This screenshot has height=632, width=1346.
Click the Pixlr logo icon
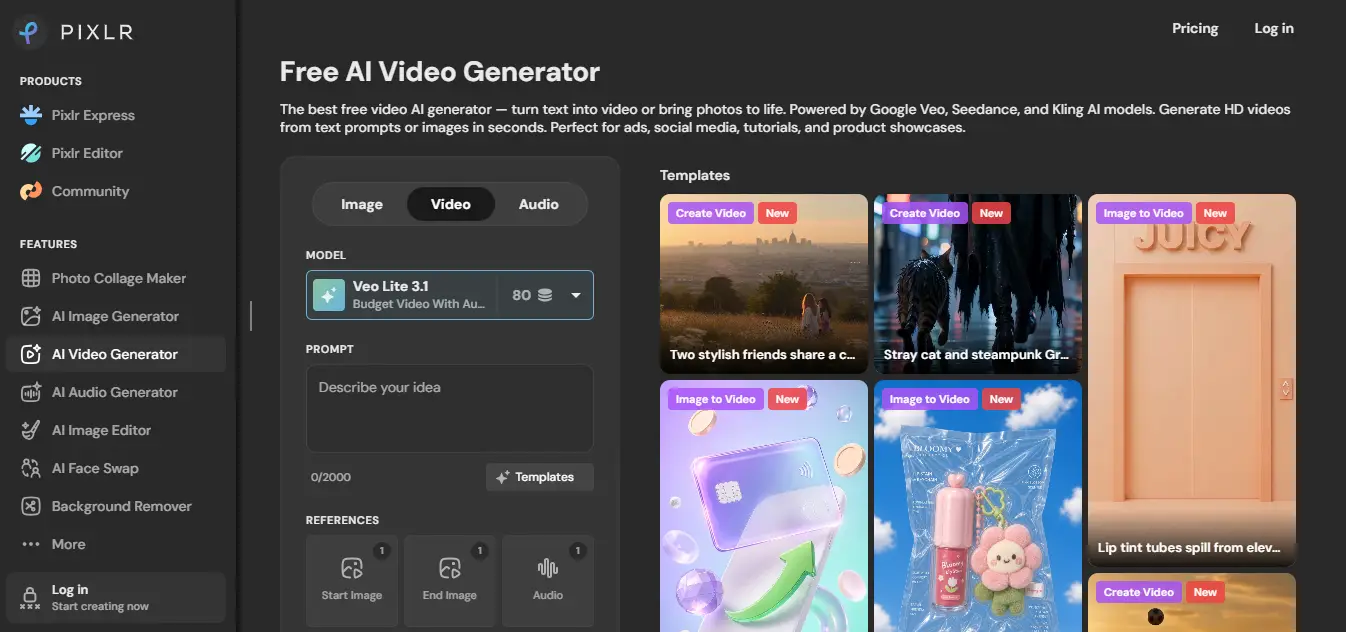pos(31,32)
